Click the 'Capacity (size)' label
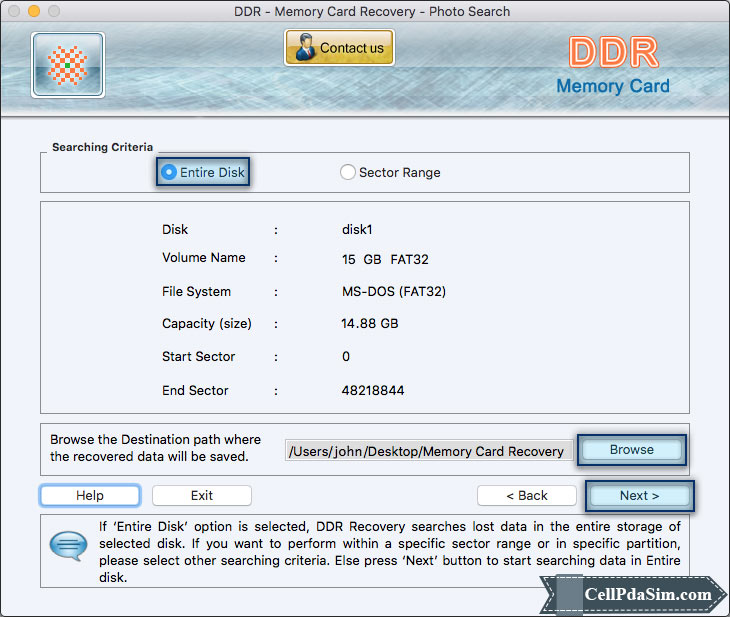 [x=207, y=324]
